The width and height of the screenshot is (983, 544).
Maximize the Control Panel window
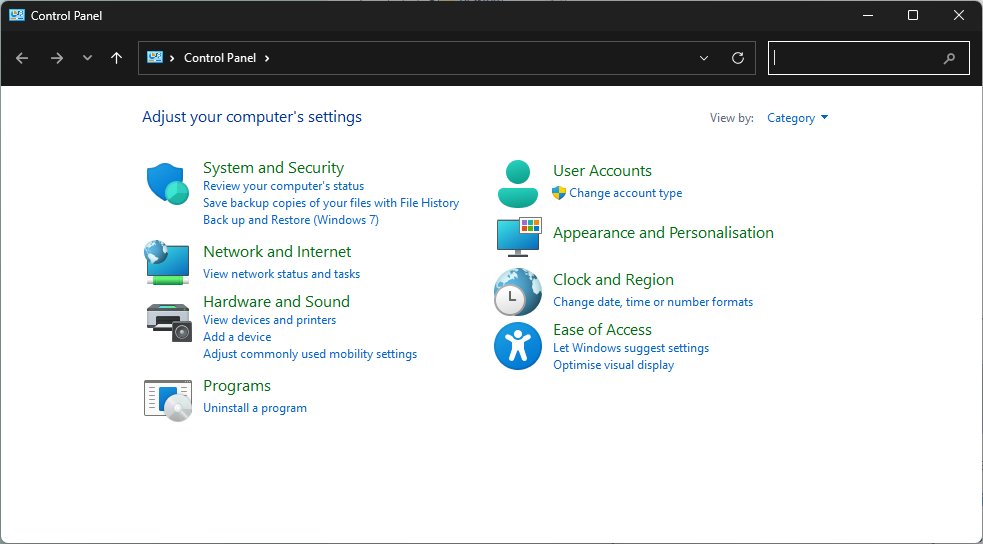pos(913,15)
